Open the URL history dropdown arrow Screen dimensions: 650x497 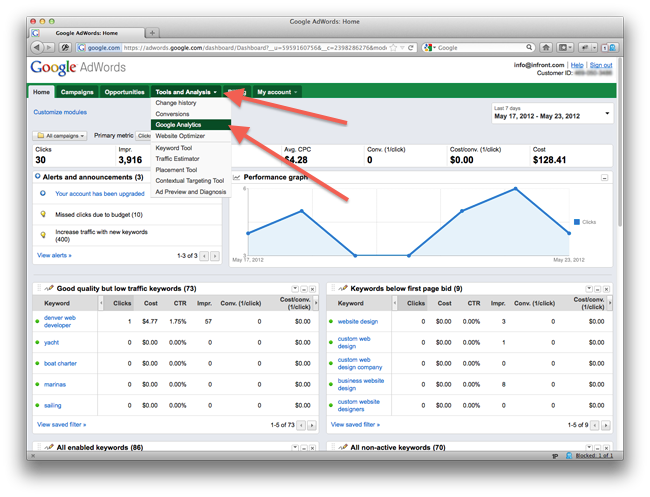tap(402, 48)
